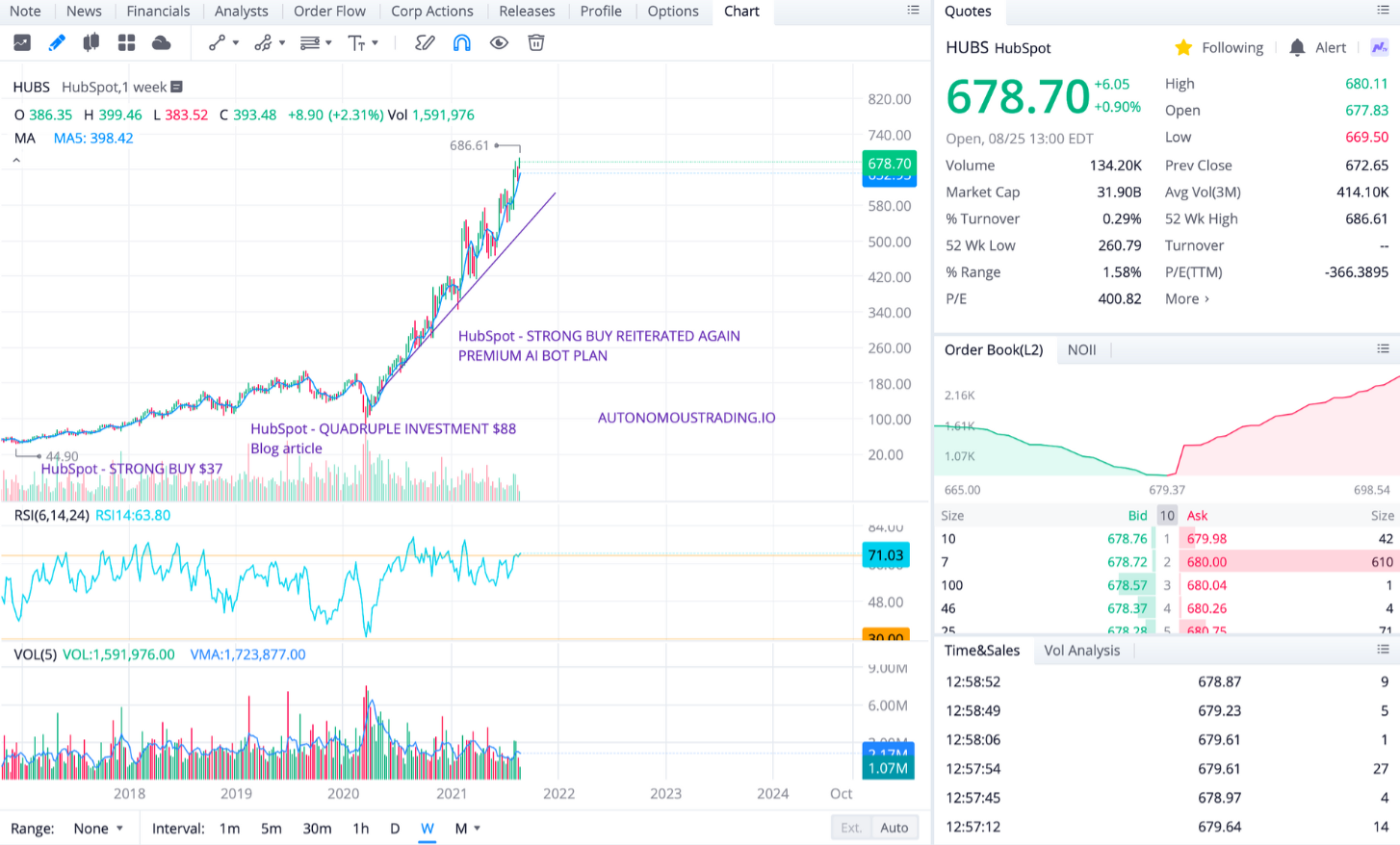Open the chart indicator icon in the toolbar
Image resolution: width=1400 pixels, height=845 pixels.
[21, 43]
